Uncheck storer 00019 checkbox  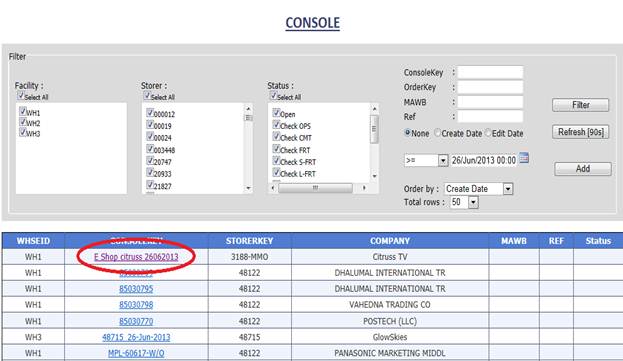pyautogui.click(x=150, y=125)
